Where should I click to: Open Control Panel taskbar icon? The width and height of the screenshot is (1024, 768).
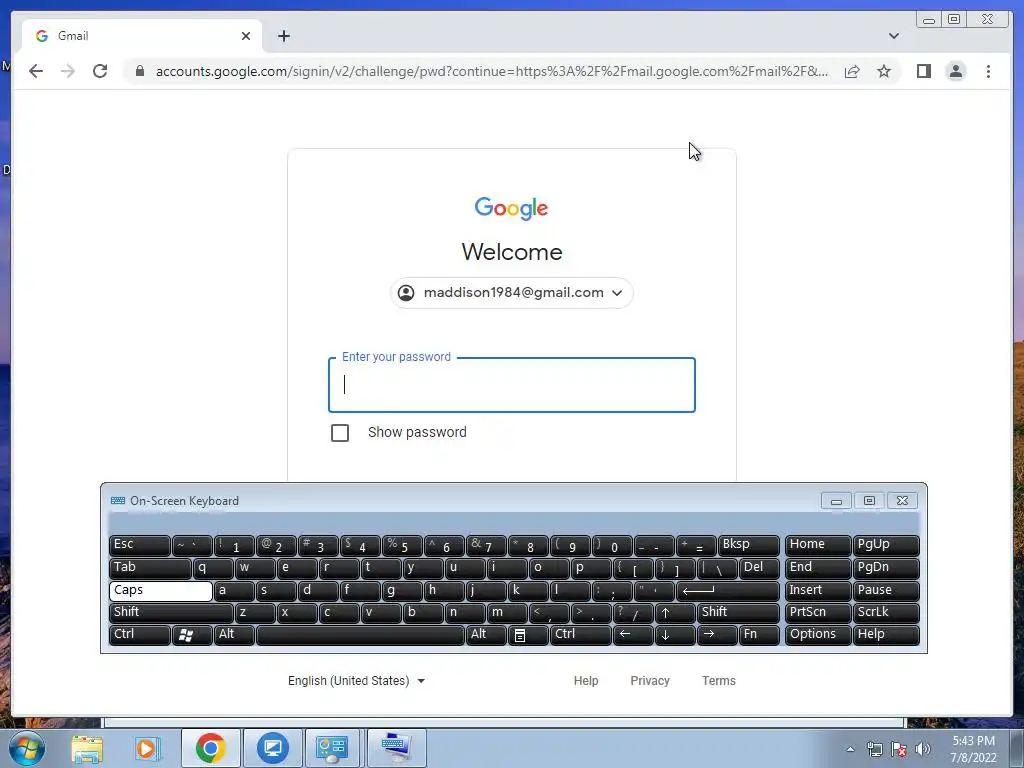click(x=332, y=748)
